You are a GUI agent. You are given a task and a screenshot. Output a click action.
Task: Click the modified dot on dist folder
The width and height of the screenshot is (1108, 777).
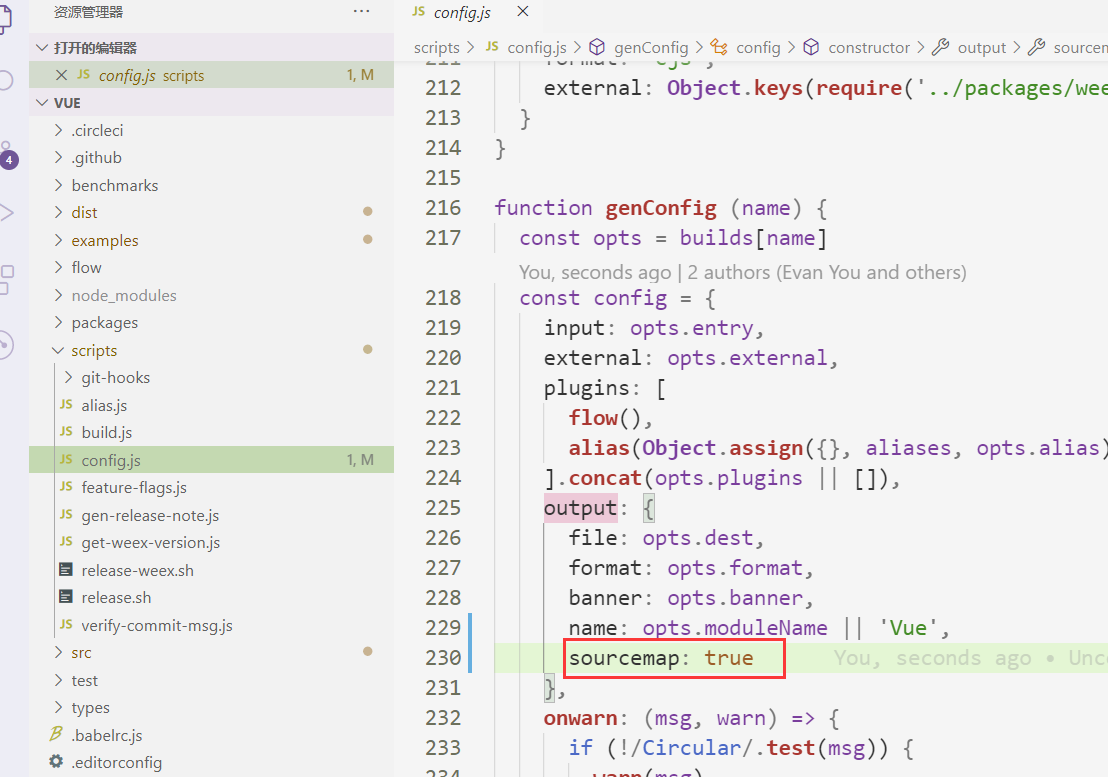367,211
